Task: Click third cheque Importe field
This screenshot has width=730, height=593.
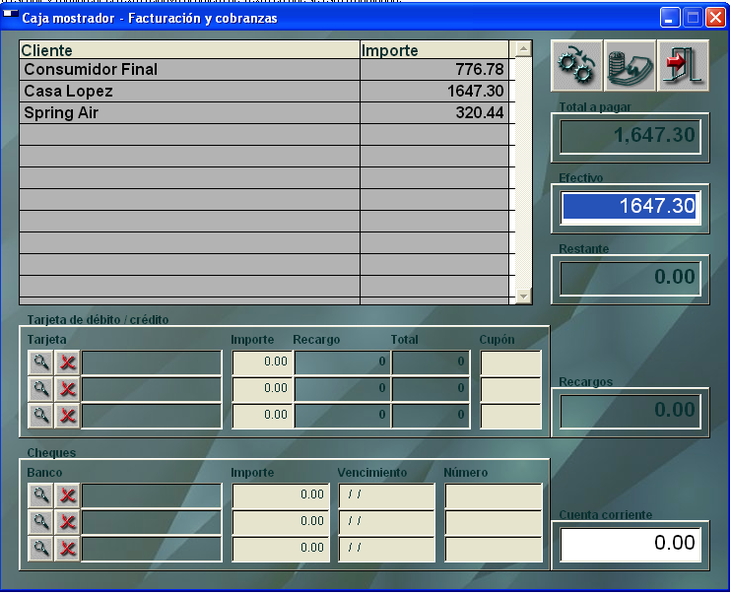Action: pyautogui.click(x=281, y=548)
